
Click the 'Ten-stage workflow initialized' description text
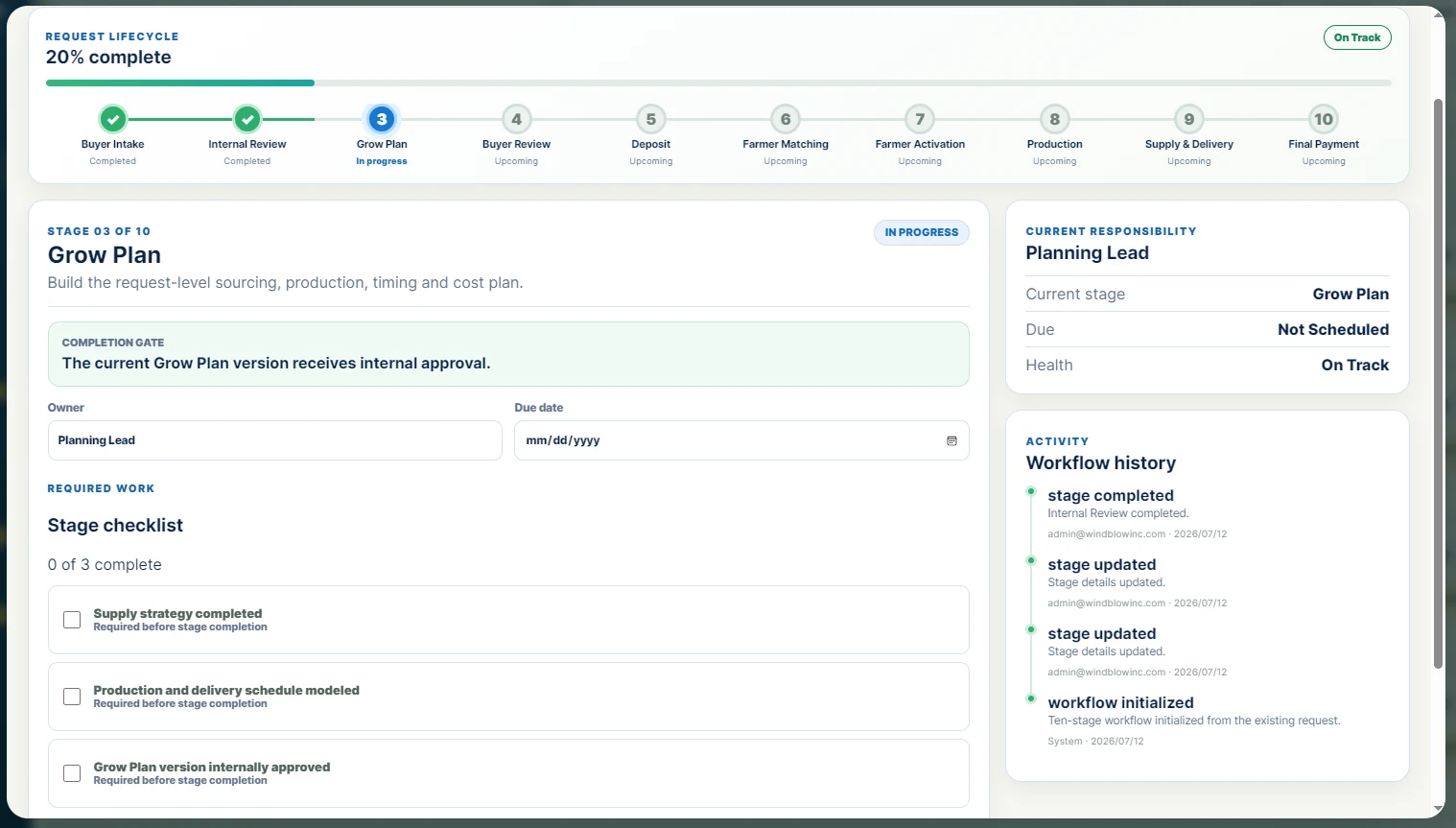pyautogui.click(x=1194, y=721)
